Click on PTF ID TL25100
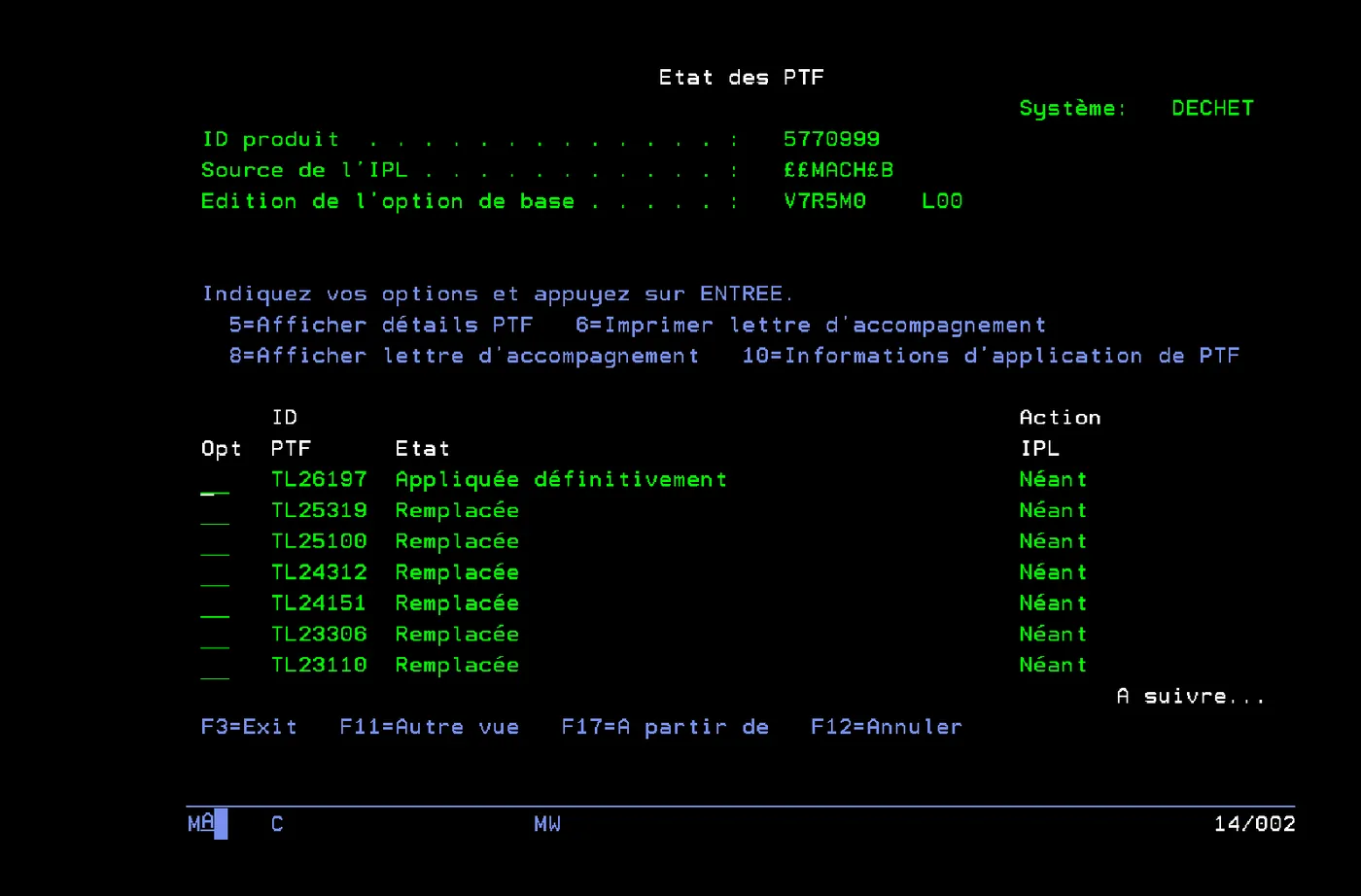This screenshot has width=1361, height=896. pos(319,541)
